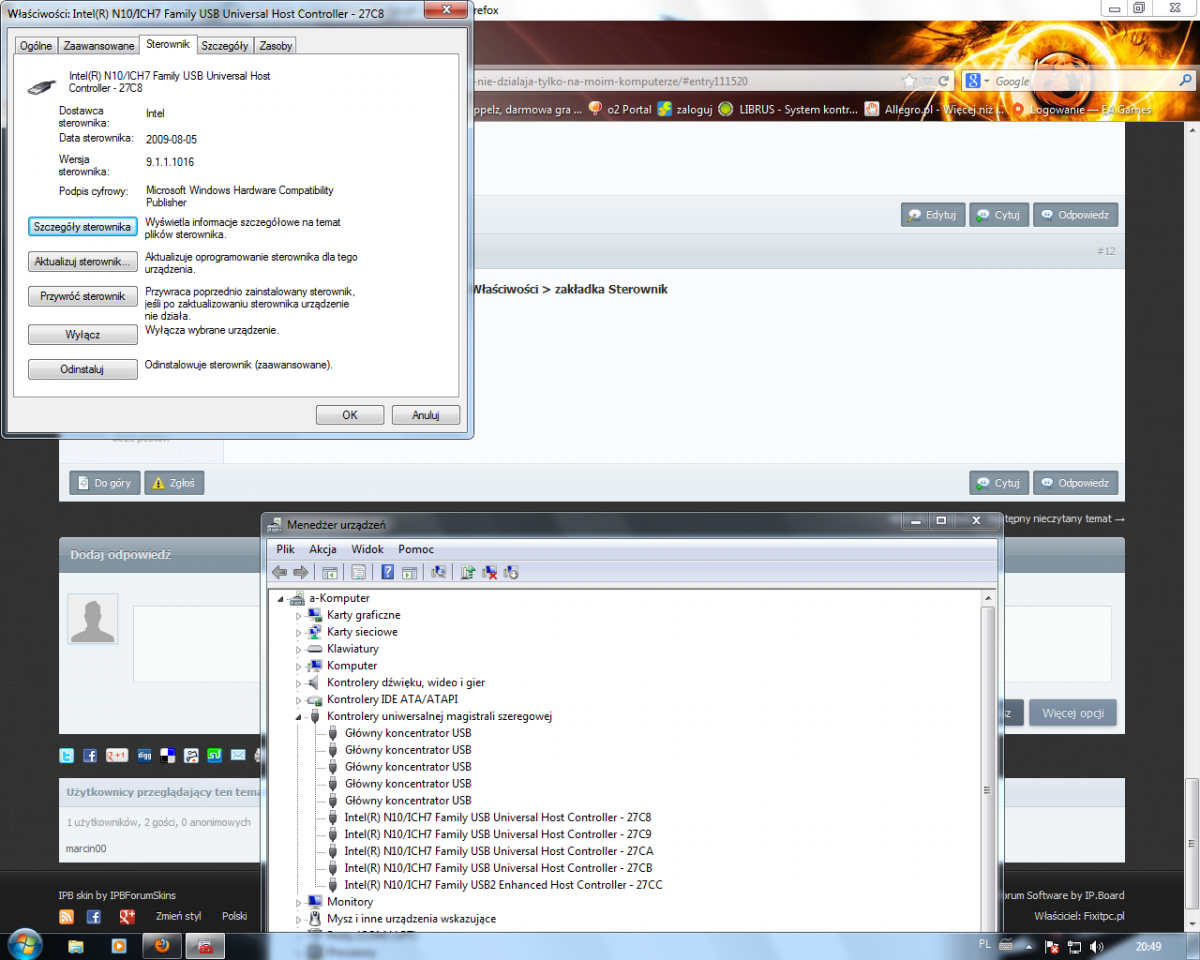Image resolution: width=1200 pixels, height=960 pixels.
Task: Click the Windows Start orb
Action: [x=24, y=943]
